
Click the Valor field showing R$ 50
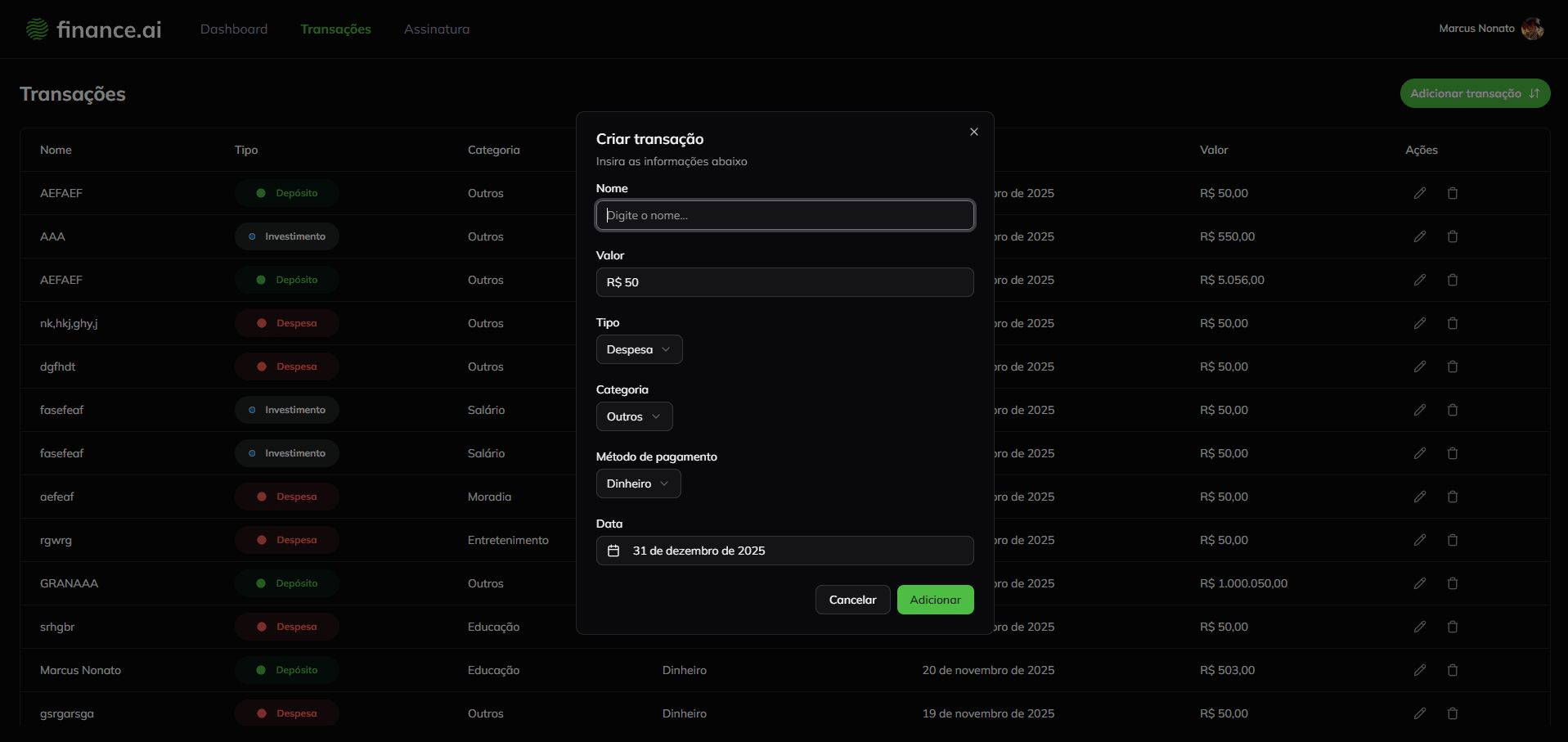click(x=784, y=282)
